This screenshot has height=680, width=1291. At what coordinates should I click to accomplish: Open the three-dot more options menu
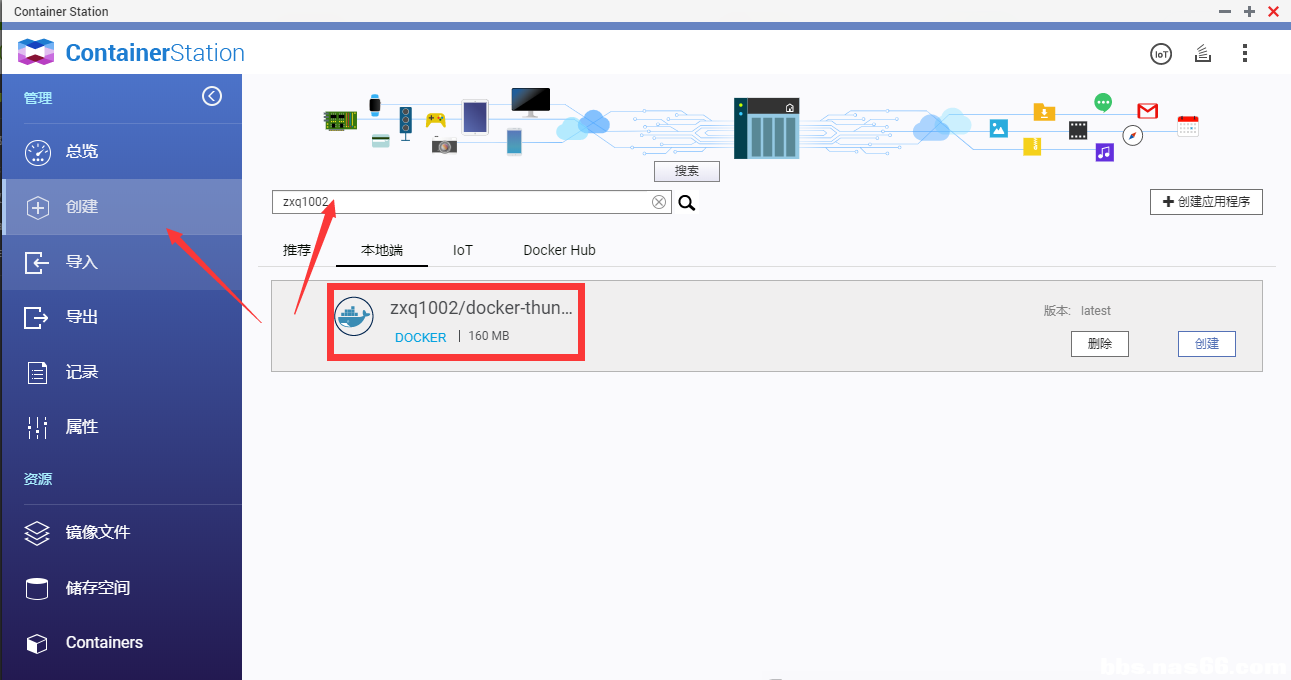point(1245,54)
